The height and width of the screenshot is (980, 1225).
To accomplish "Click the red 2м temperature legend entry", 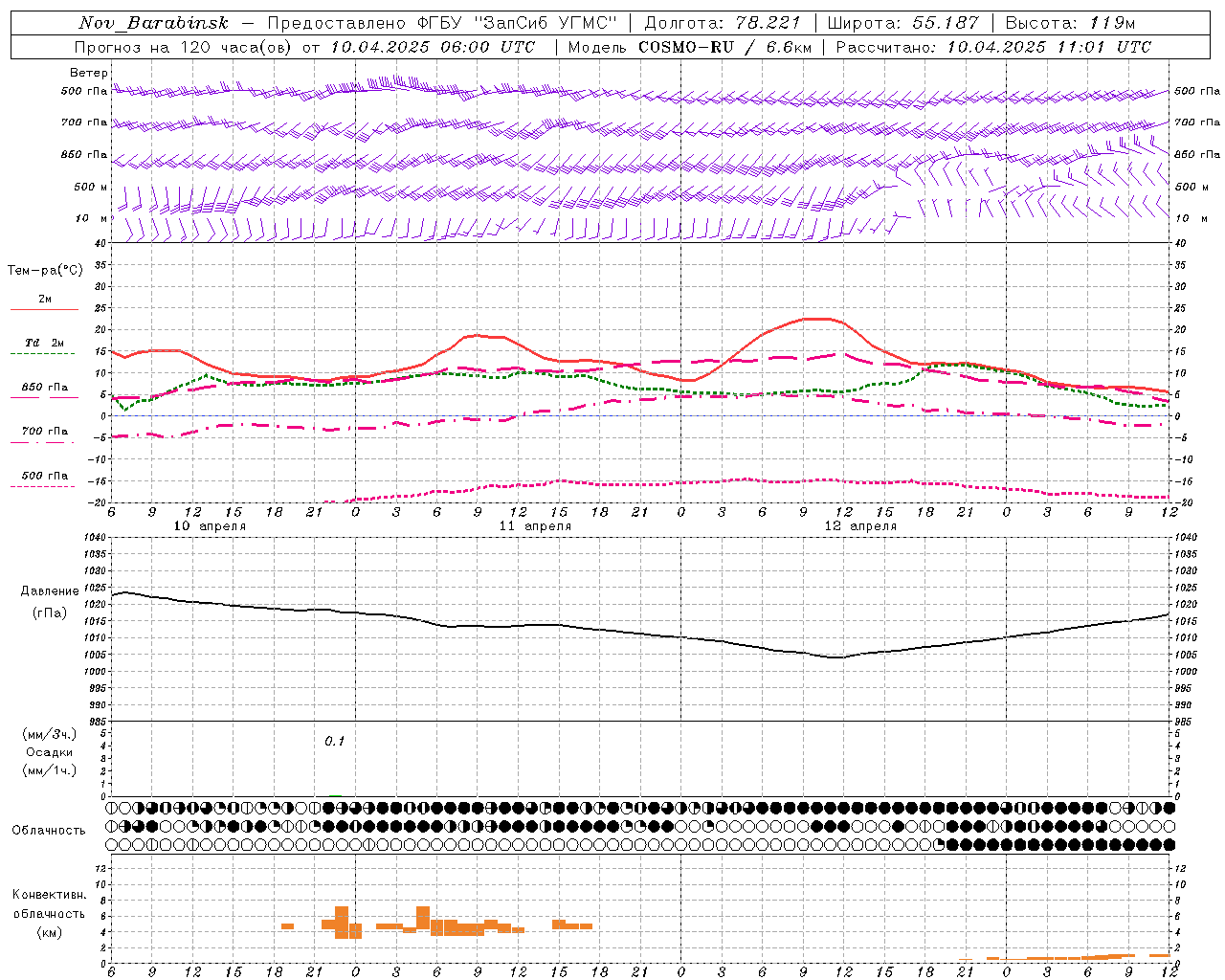I will (x=44, y=302).
